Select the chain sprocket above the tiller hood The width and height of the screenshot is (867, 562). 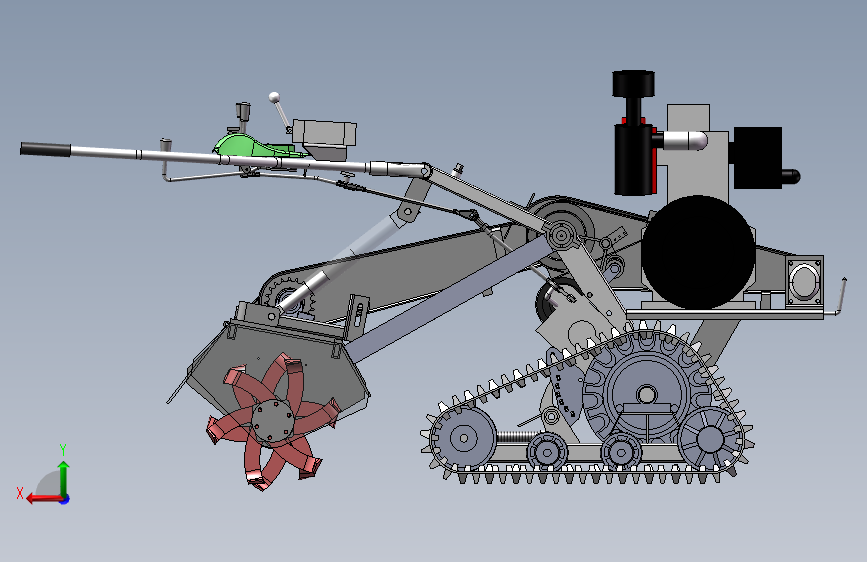287,299
